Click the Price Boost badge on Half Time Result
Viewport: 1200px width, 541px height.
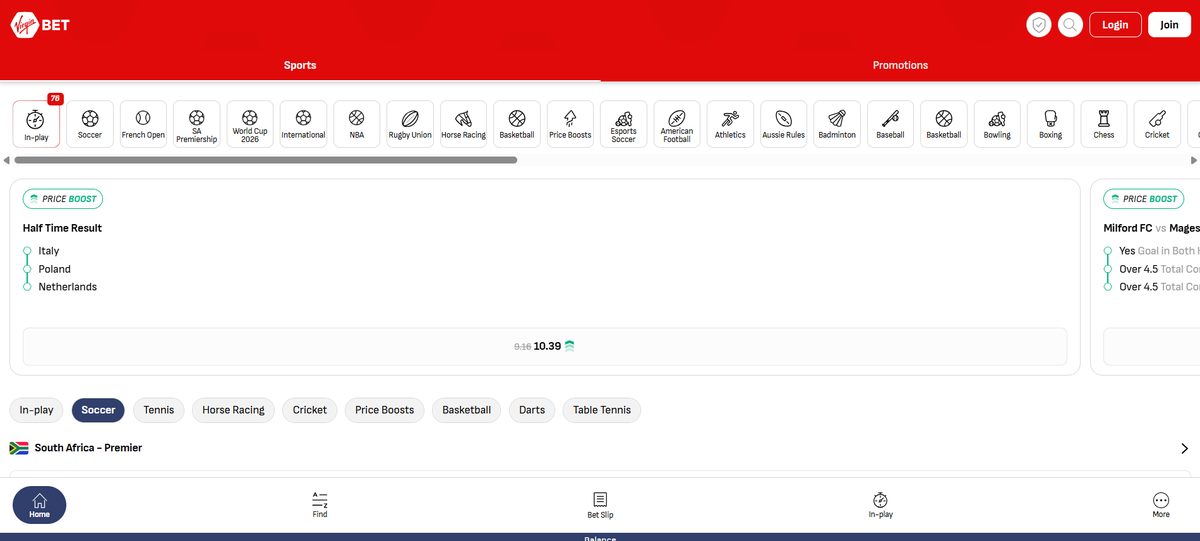(x=63, y=199)
